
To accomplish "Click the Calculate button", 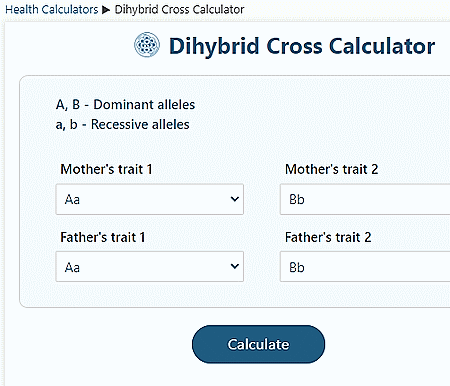I will click(258, 344).
